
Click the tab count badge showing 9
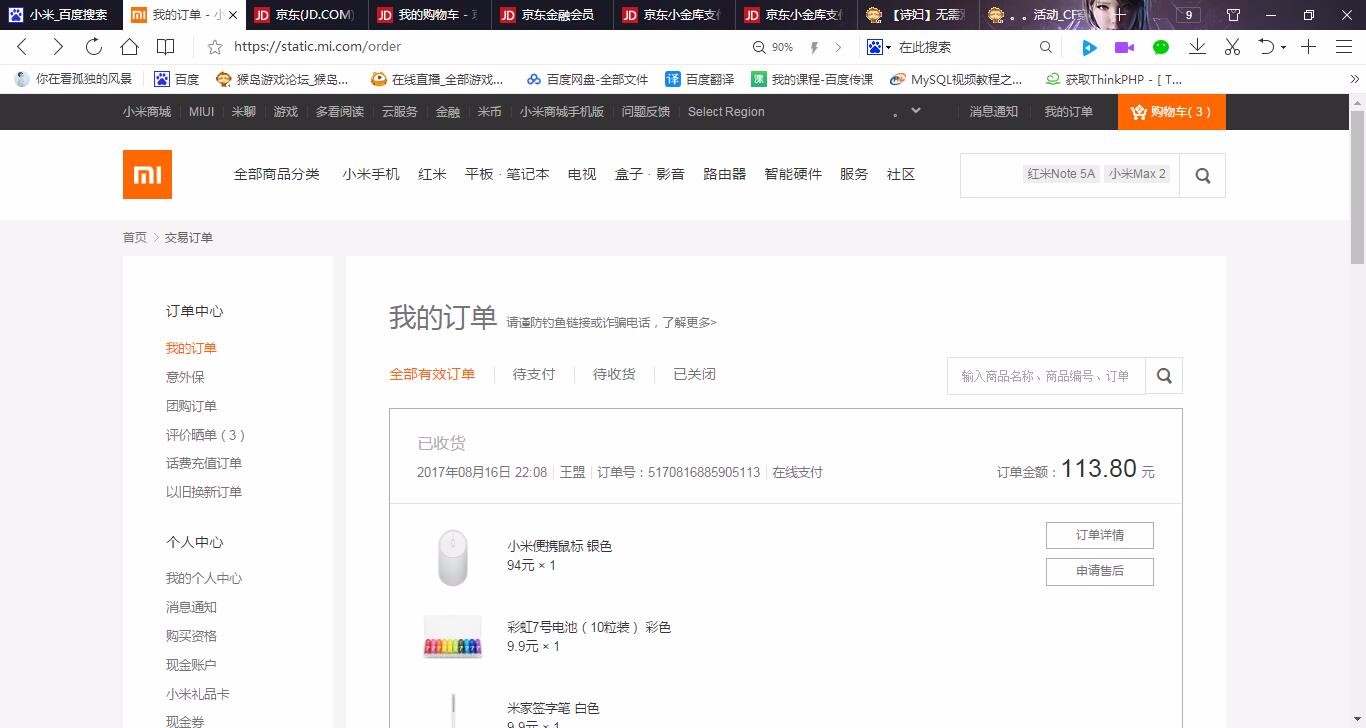1188,15
